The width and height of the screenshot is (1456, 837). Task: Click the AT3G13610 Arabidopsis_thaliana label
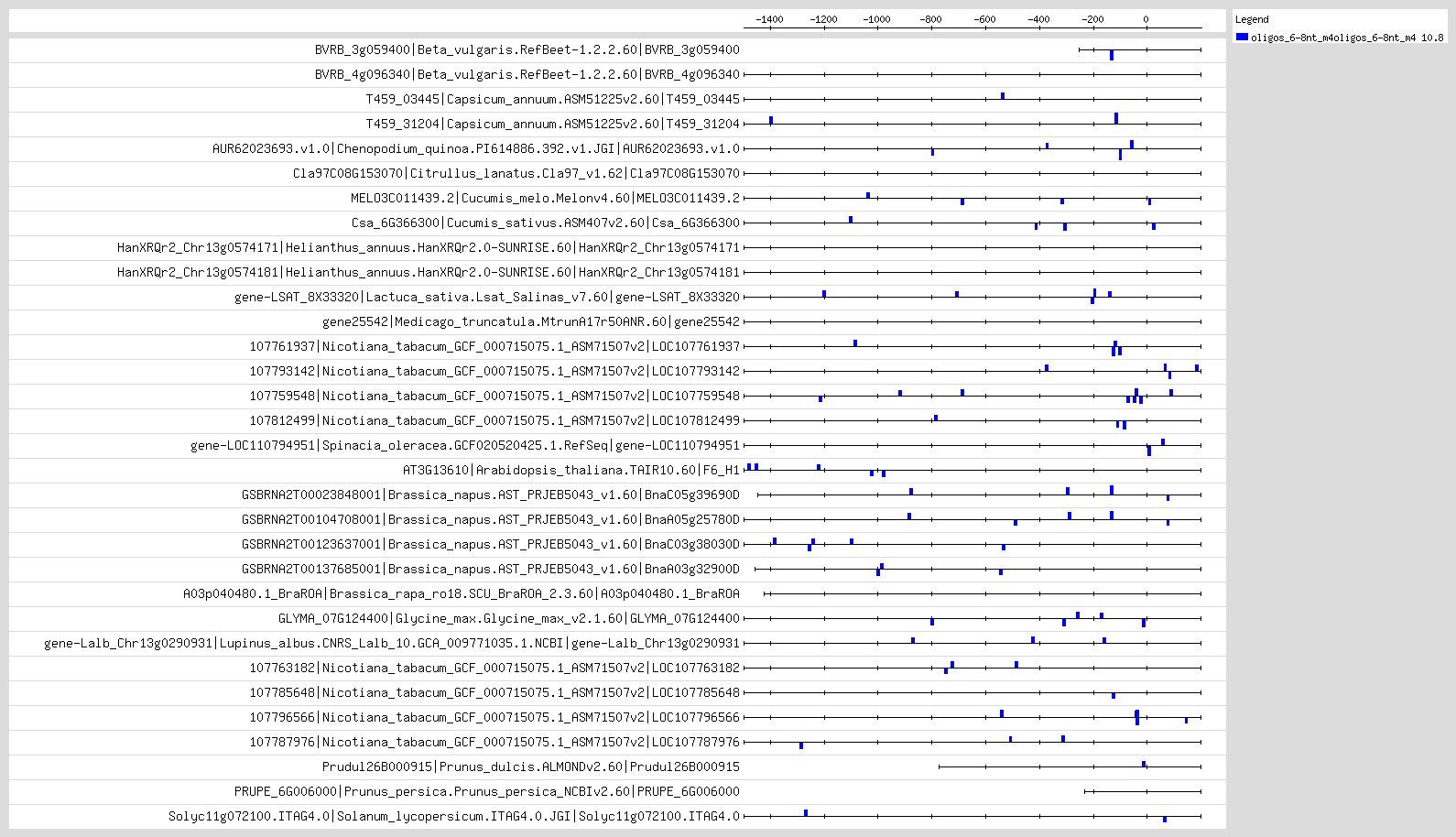[571, 470]
